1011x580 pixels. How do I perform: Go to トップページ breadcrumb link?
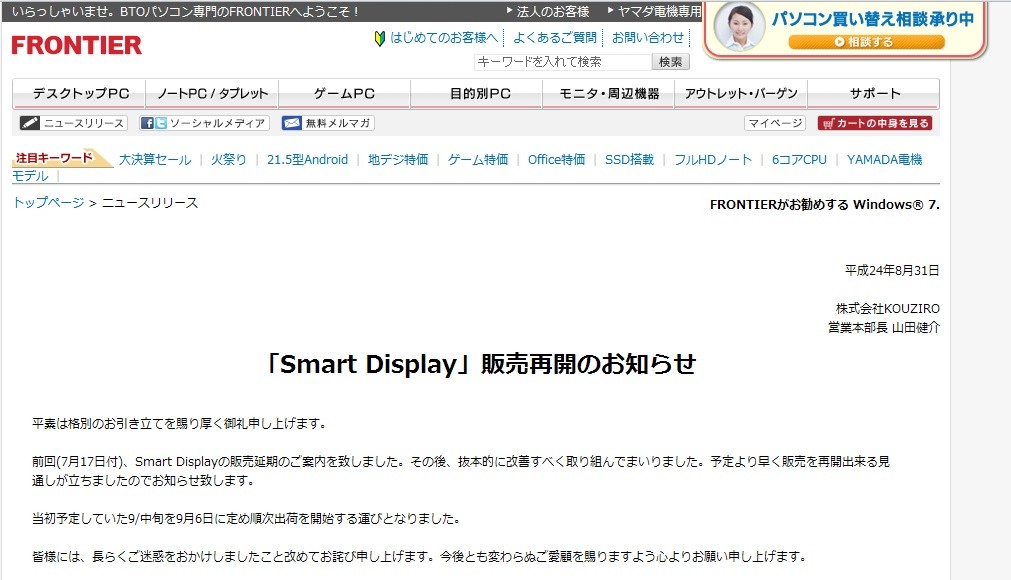coord(48,203)
